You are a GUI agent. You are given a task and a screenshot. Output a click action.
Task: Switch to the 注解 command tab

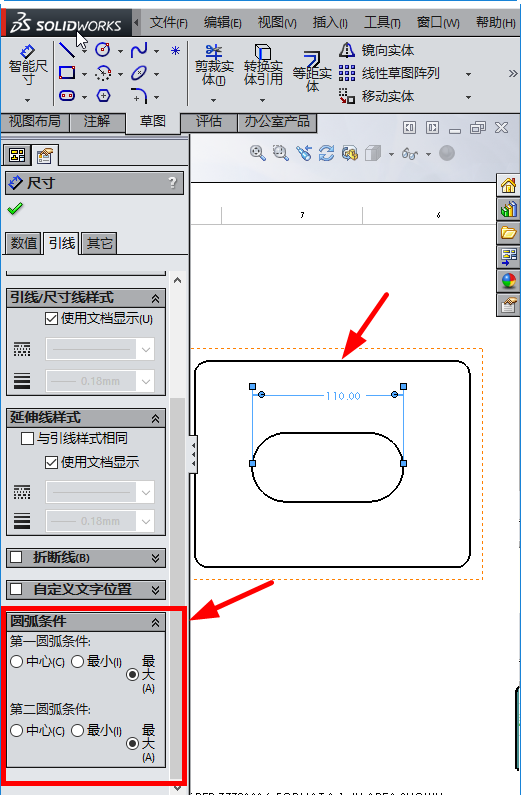coord(97,121)
